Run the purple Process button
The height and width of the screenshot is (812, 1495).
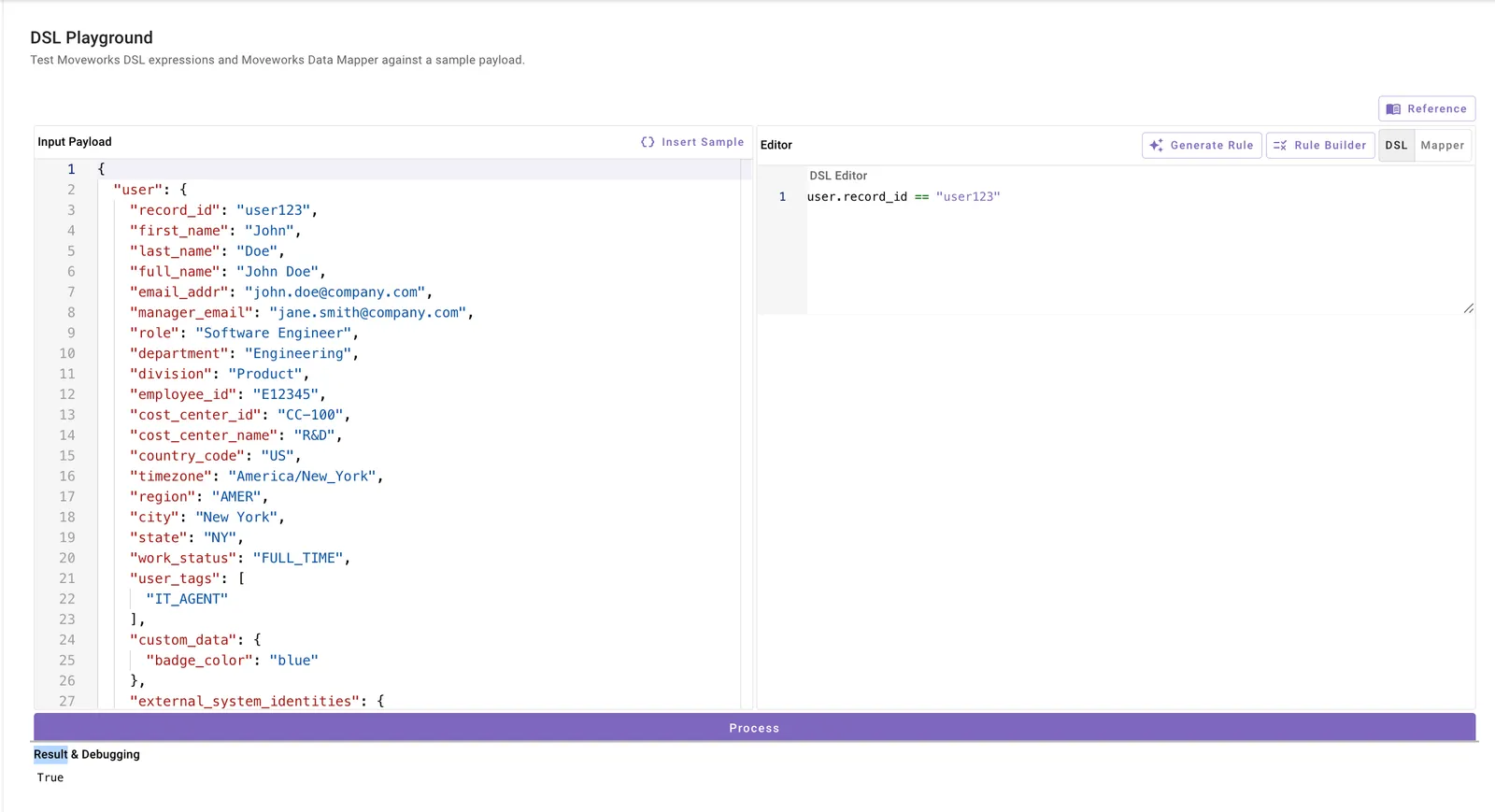click(754, 727)
